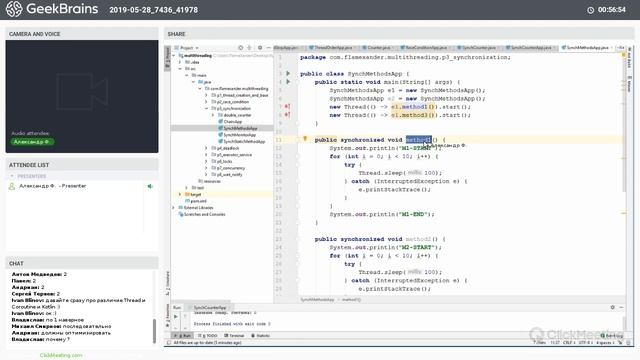
Task: Click the Project panel locate-file target icon
Action: point(240,48)
